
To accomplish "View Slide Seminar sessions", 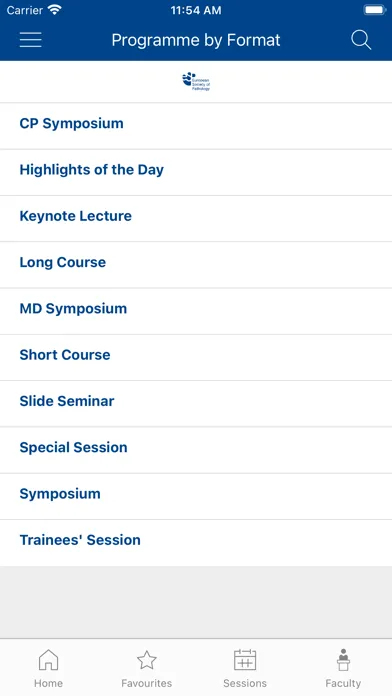I will [x=196, y=403].
